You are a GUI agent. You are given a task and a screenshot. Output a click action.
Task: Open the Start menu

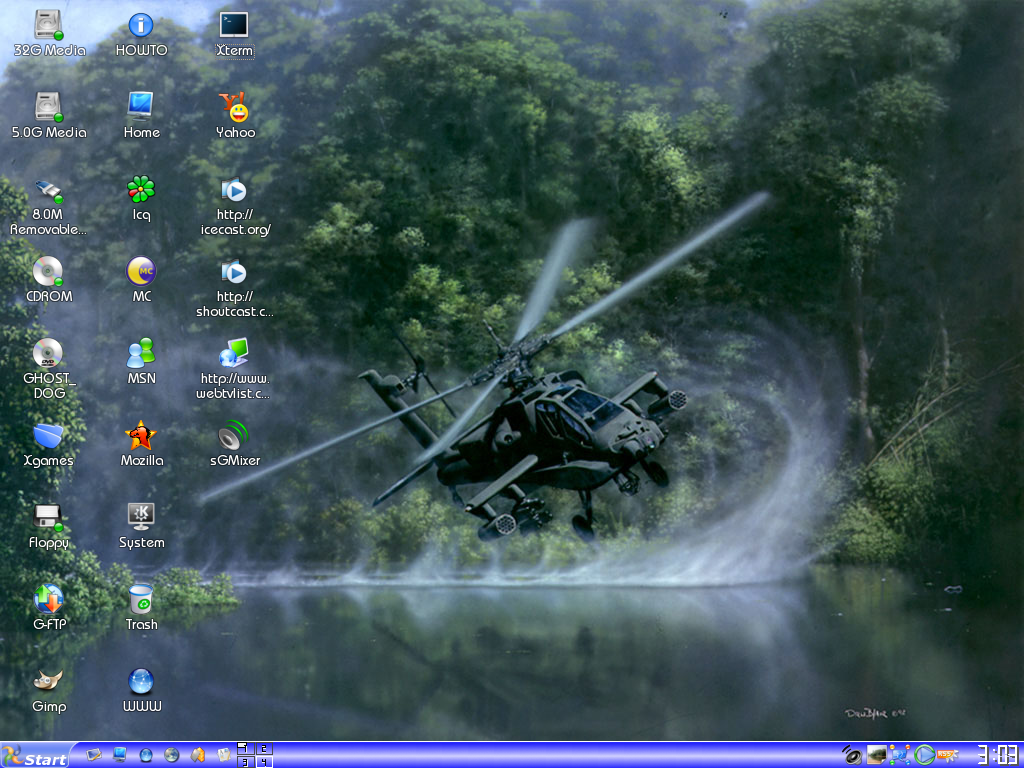tap(35, 755)
